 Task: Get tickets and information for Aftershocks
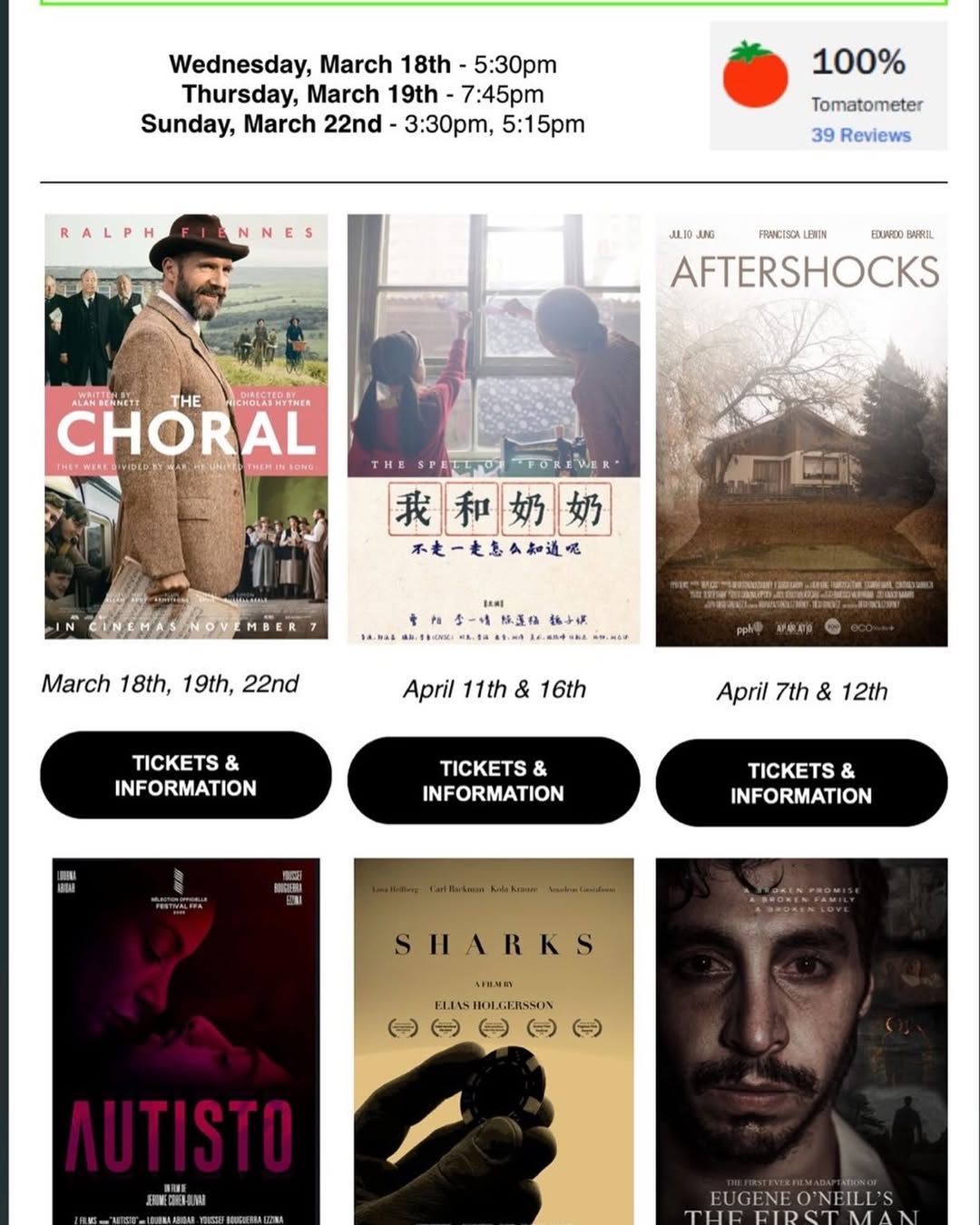[801, 782]
